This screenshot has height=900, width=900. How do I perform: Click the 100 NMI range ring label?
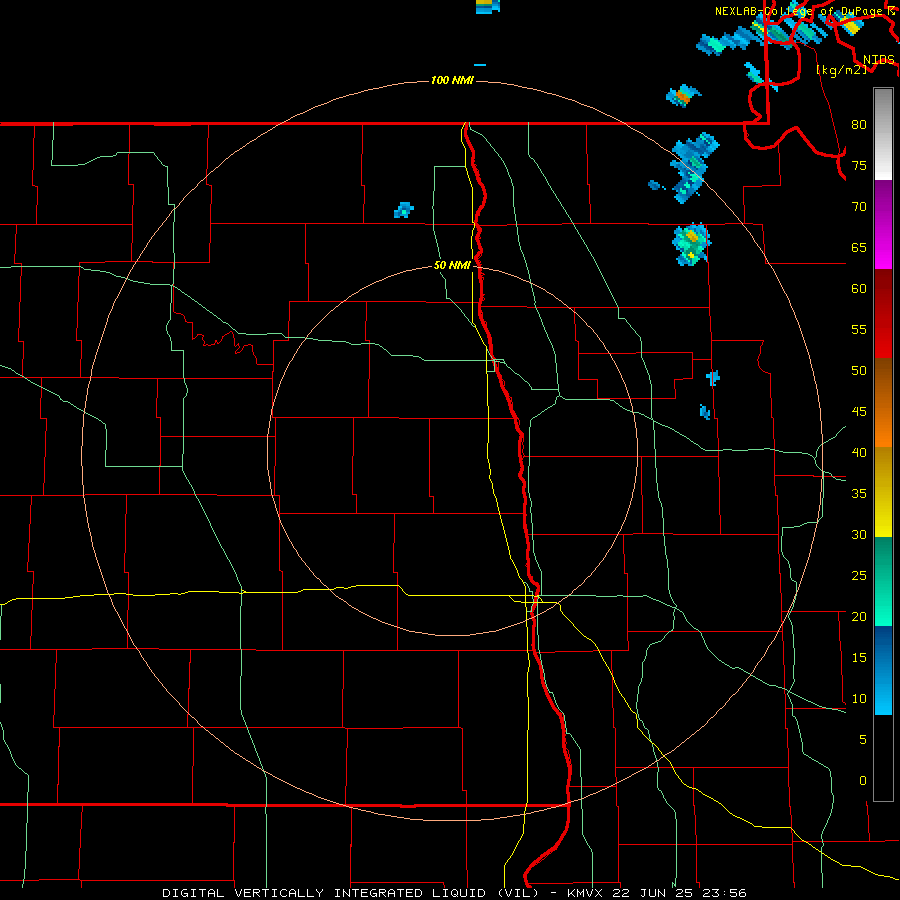[x=452, y=80]
